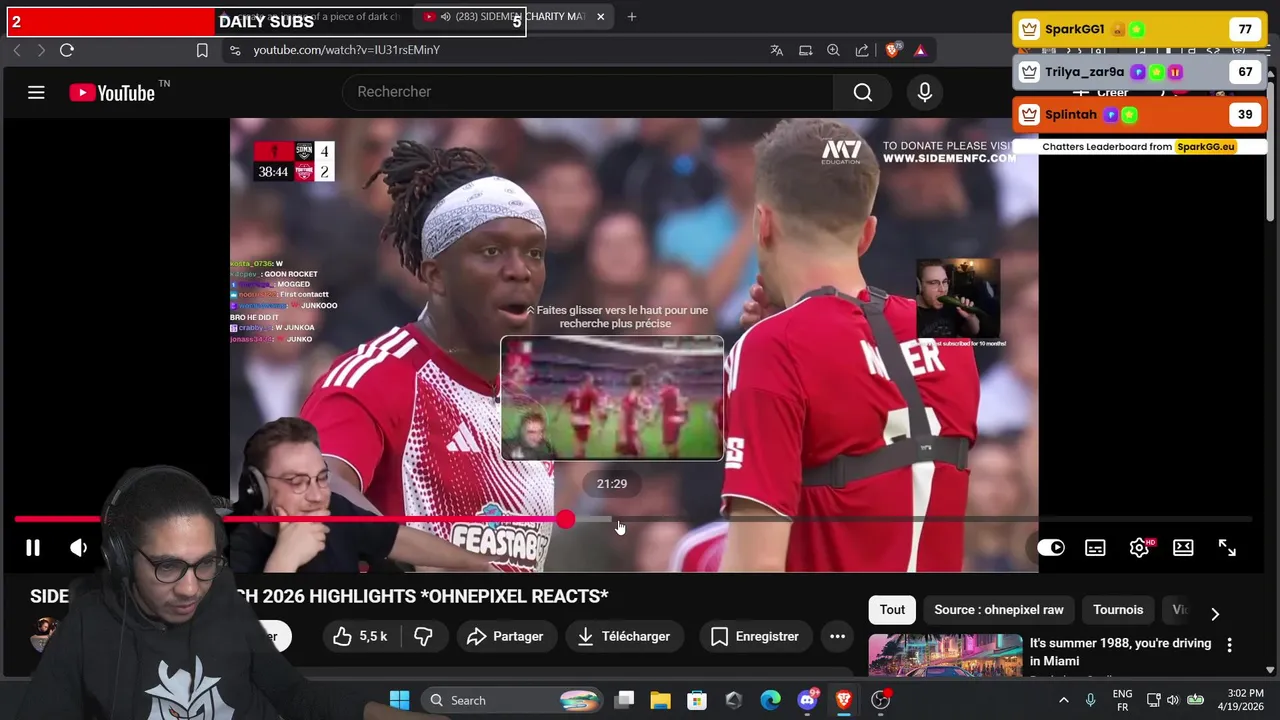The height and width of the screenshot is (720, 1280).
Task: Open the player settings gear
Action: 1139,547
